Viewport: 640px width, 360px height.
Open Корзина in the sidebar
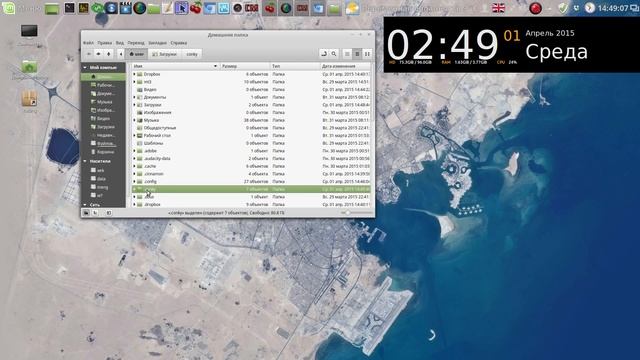pyautogui.click(x=103, y=152)
